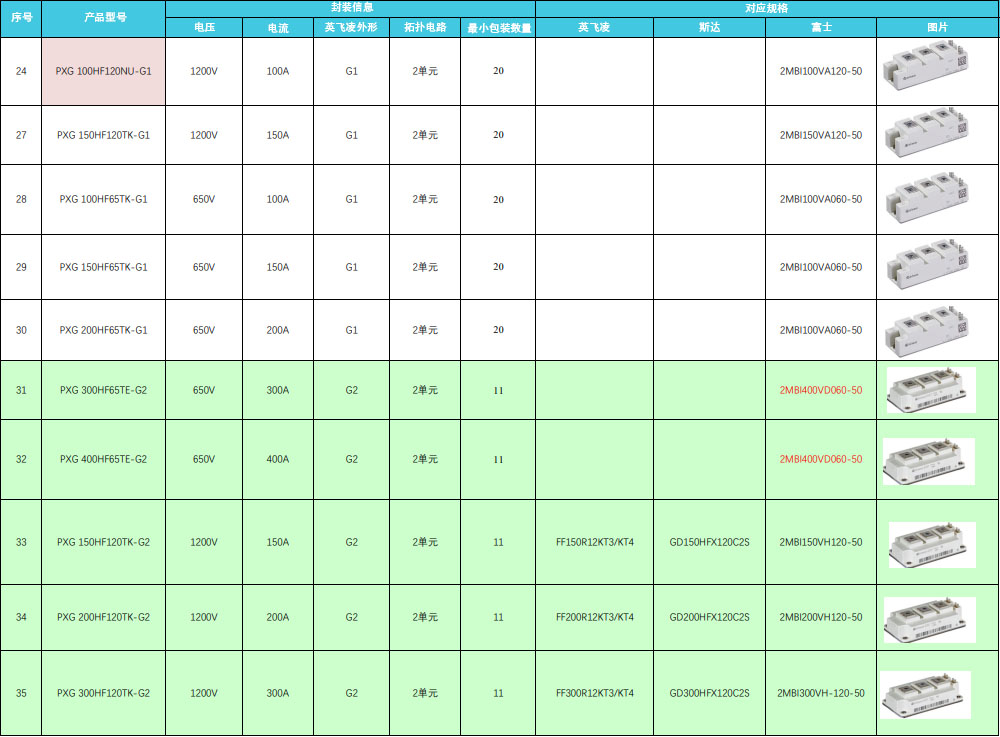Click the thumbnail for PXG 200HF65TK-G1

click(x=923, y=330)
